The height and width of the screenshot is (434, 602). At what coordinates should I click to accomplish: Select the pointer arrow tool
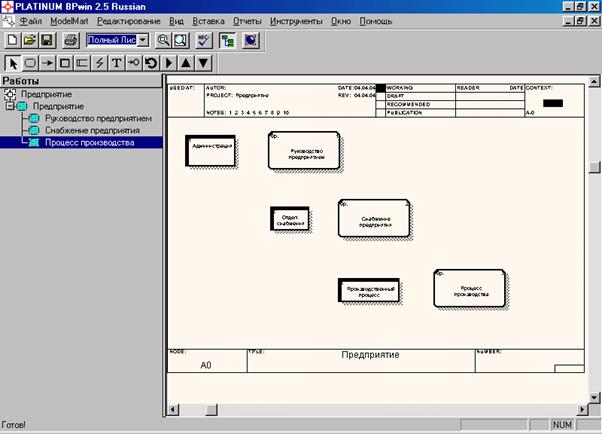coord(11,63)
